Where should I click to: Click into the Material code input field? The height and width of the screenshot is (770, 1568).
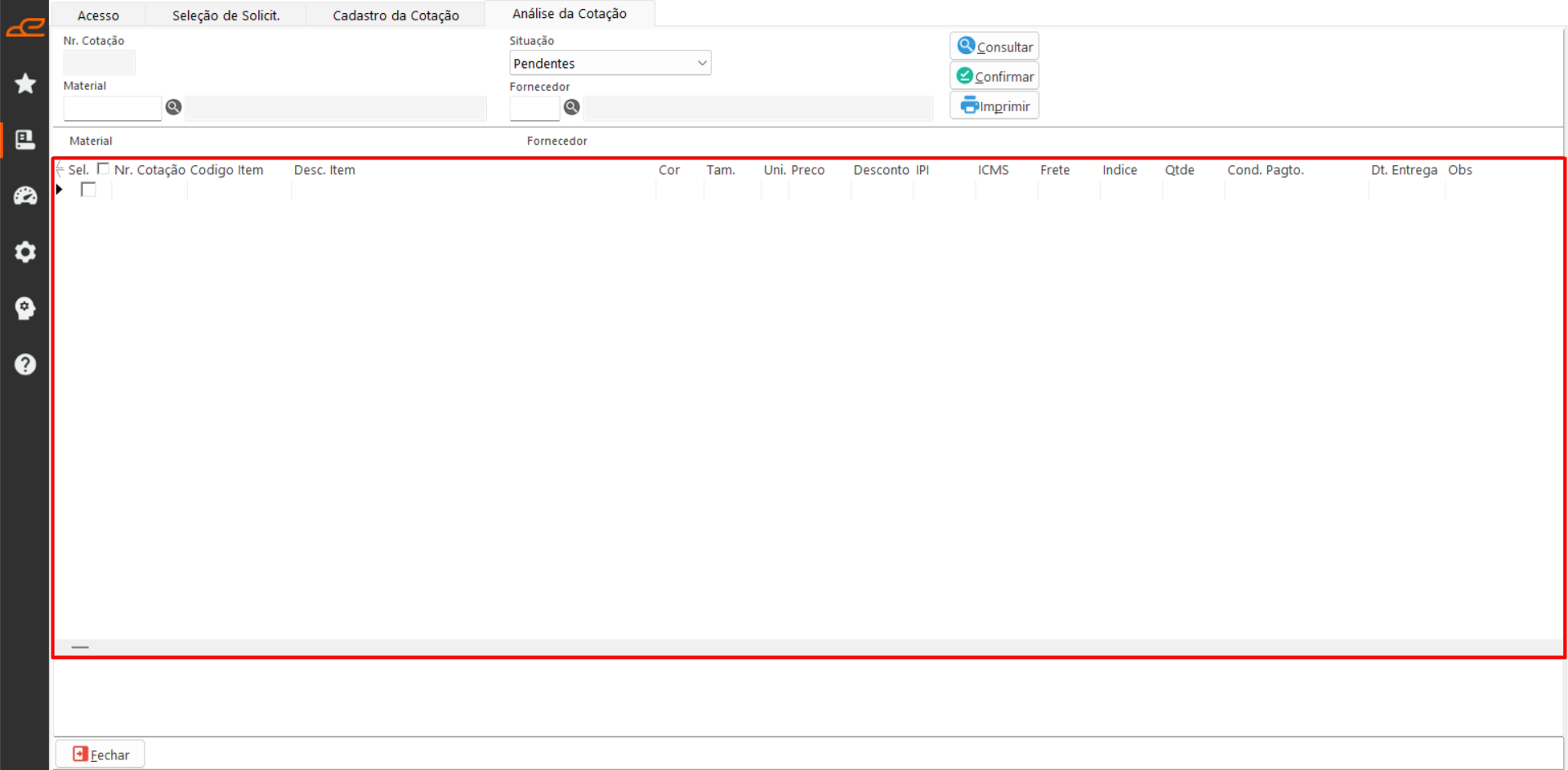(x=112, y=108)
